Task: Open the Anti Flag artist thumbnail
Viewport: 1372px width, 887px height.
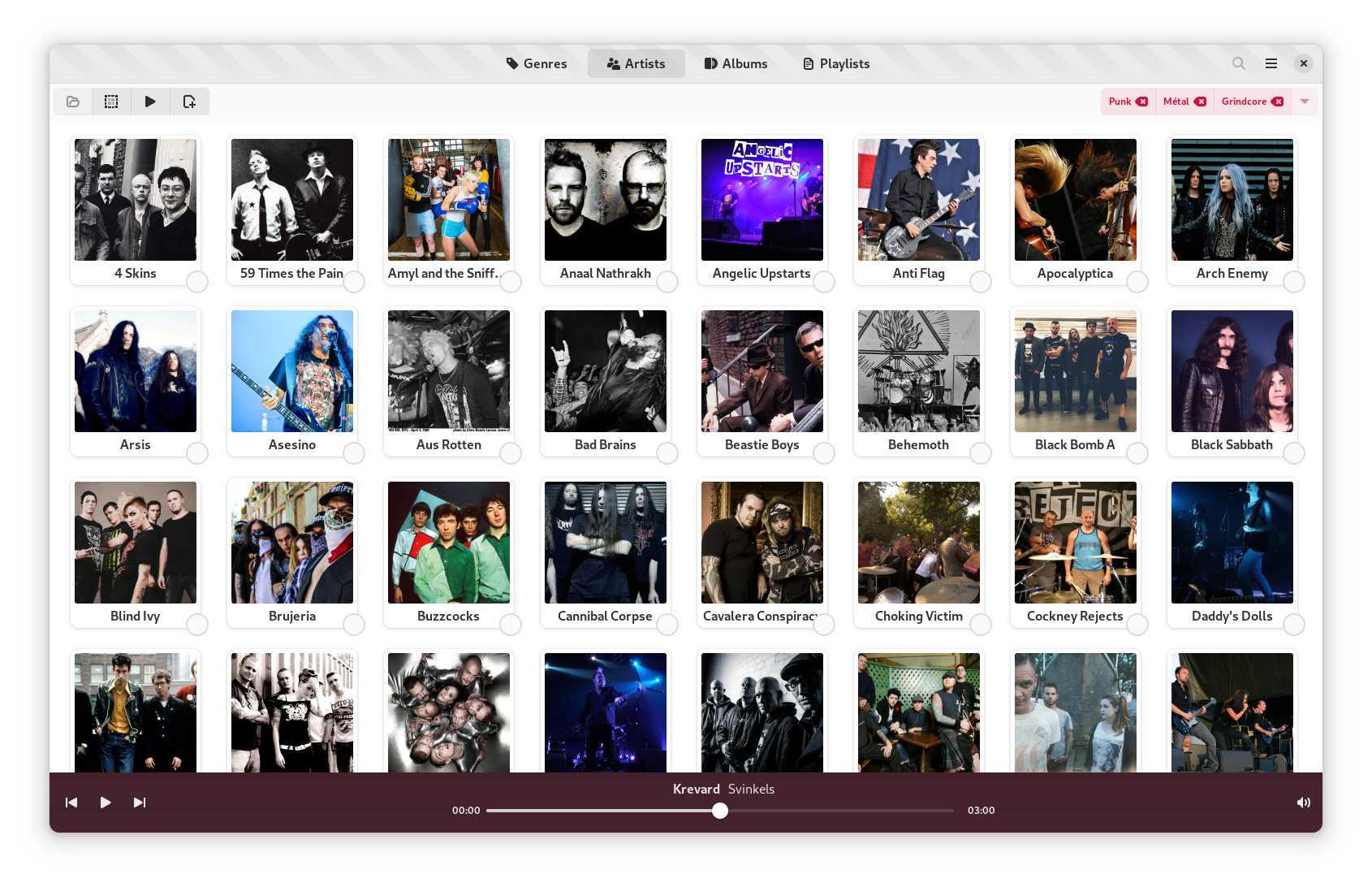Action: point(919,200)
